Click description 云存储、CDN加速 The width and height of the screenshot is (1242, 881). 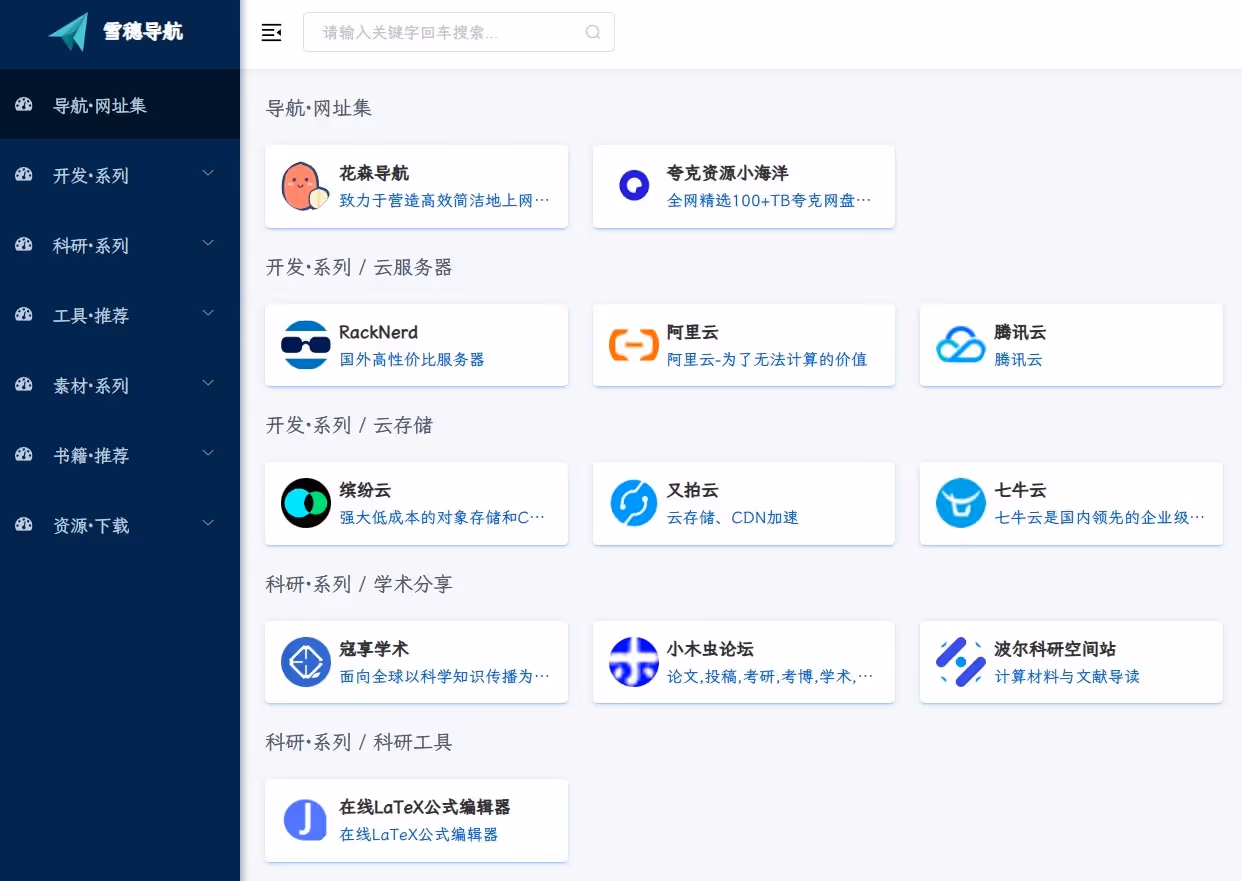[733, 518]
